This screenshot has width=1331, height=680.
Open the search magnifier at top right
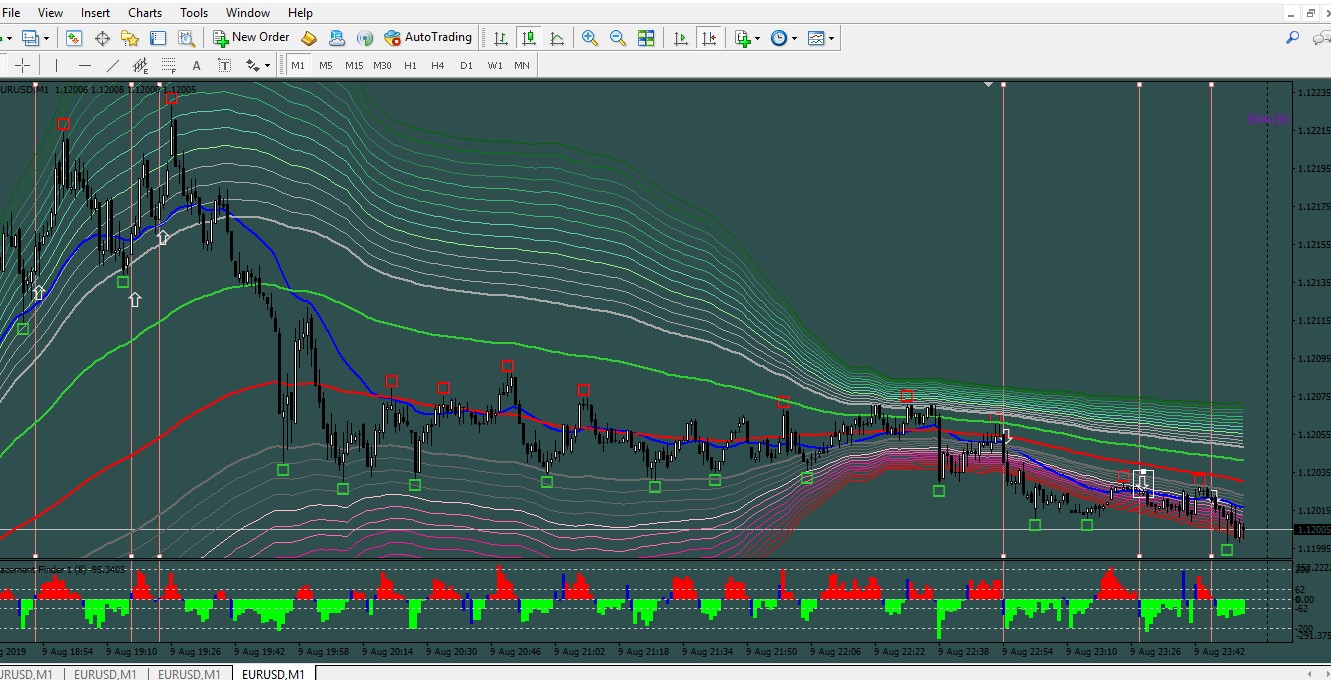coord(1293,38)
